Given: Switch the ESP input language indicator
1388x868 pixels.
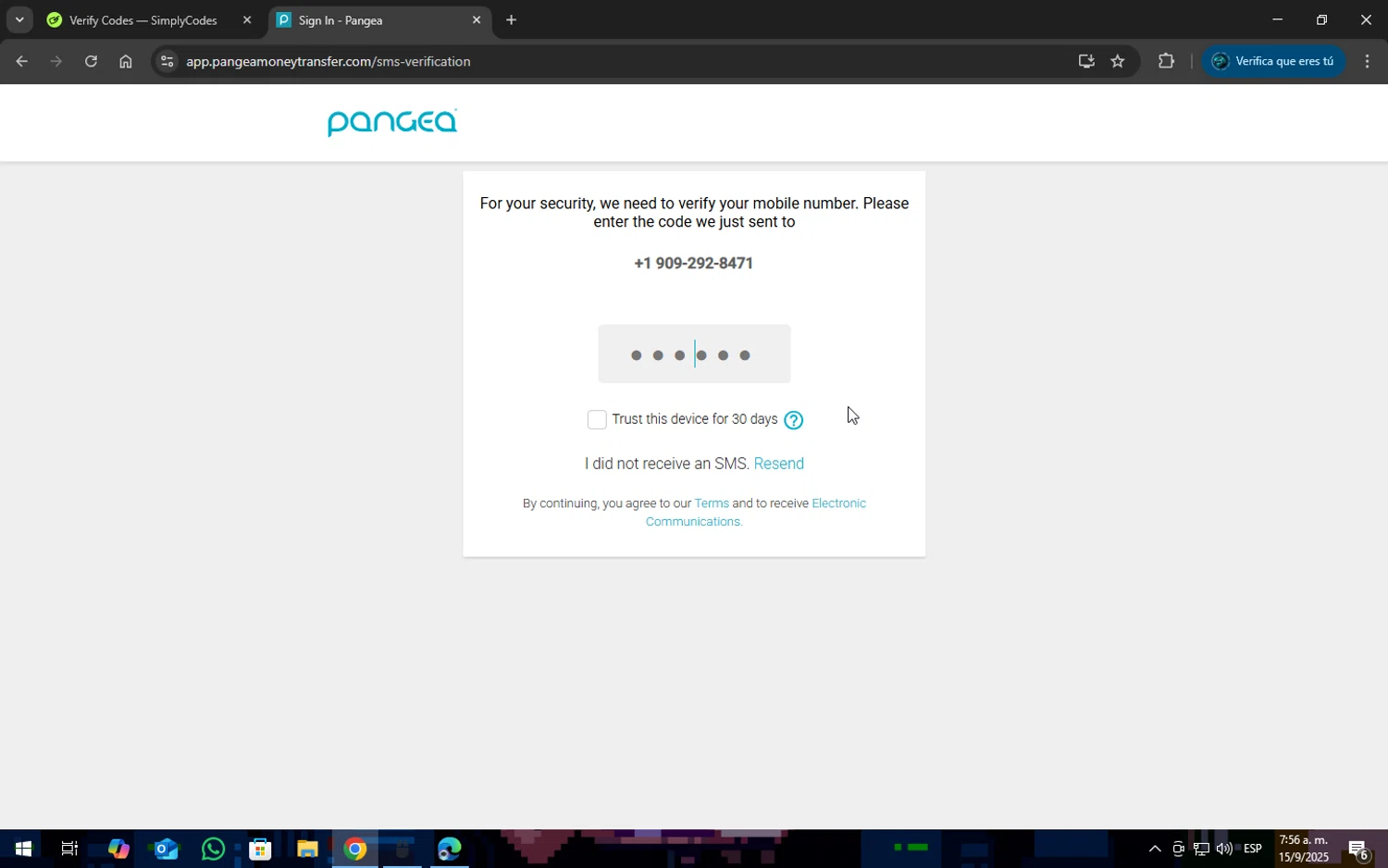Looking at the screenshot, I should (x=1253, y=849).
